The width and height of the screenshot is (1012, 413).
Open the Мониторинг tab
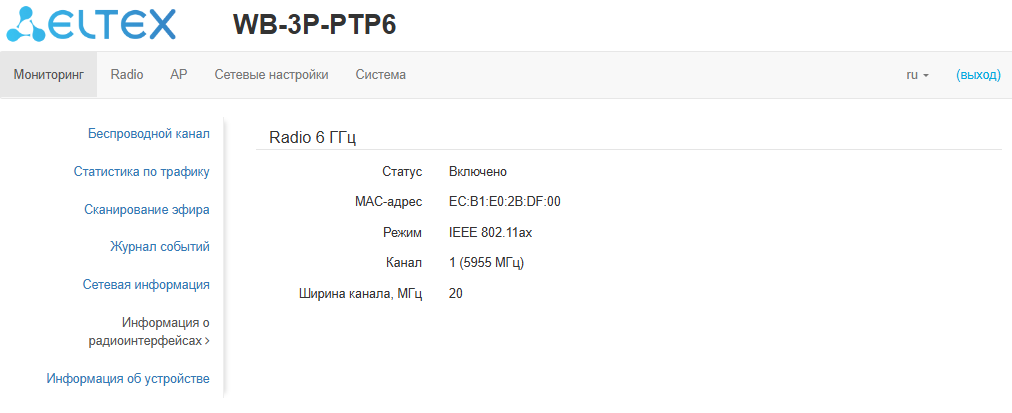[x=48, y=75]
